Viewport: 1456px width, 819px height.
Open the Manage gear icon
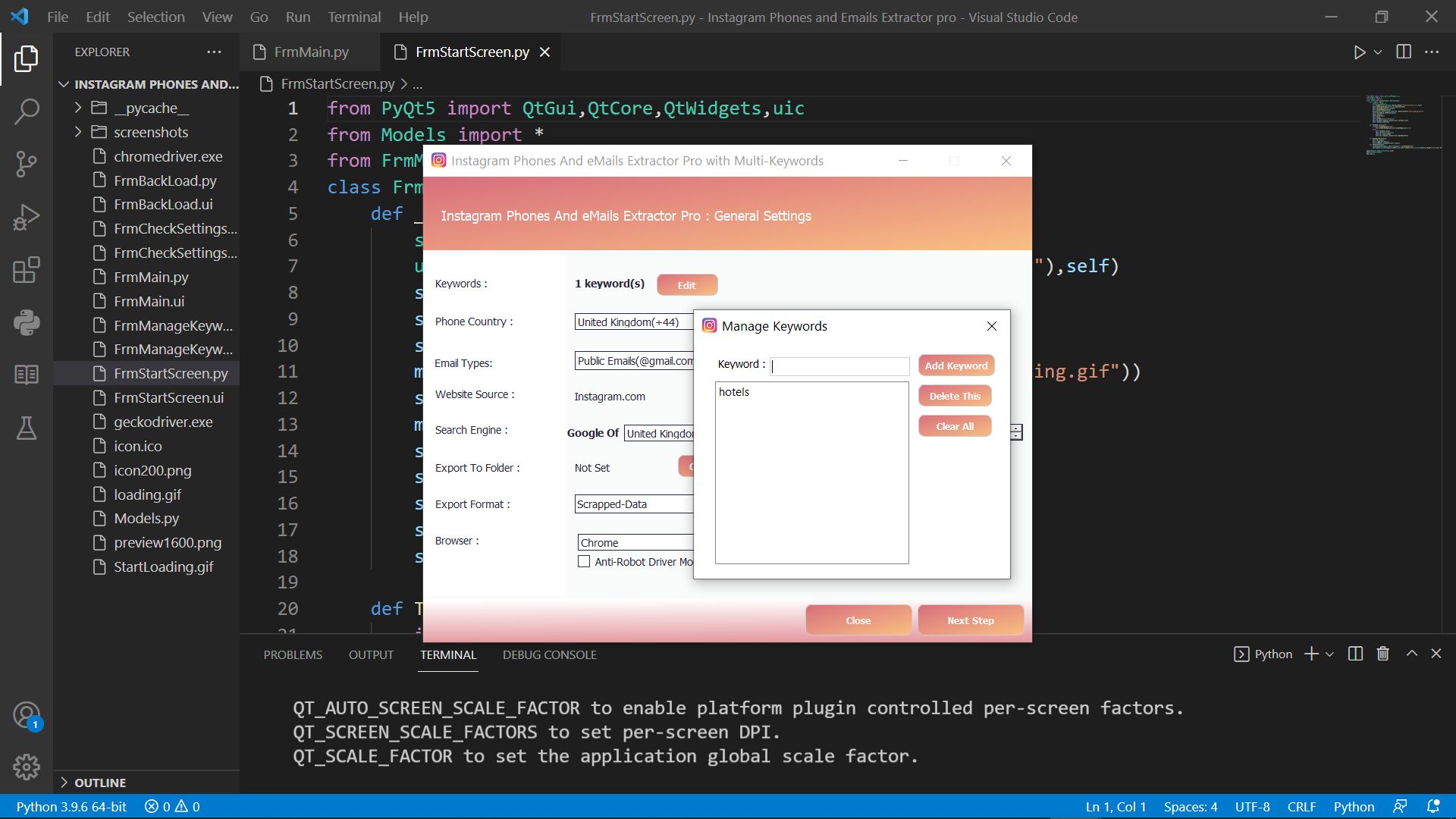click(x=26, y=767)
